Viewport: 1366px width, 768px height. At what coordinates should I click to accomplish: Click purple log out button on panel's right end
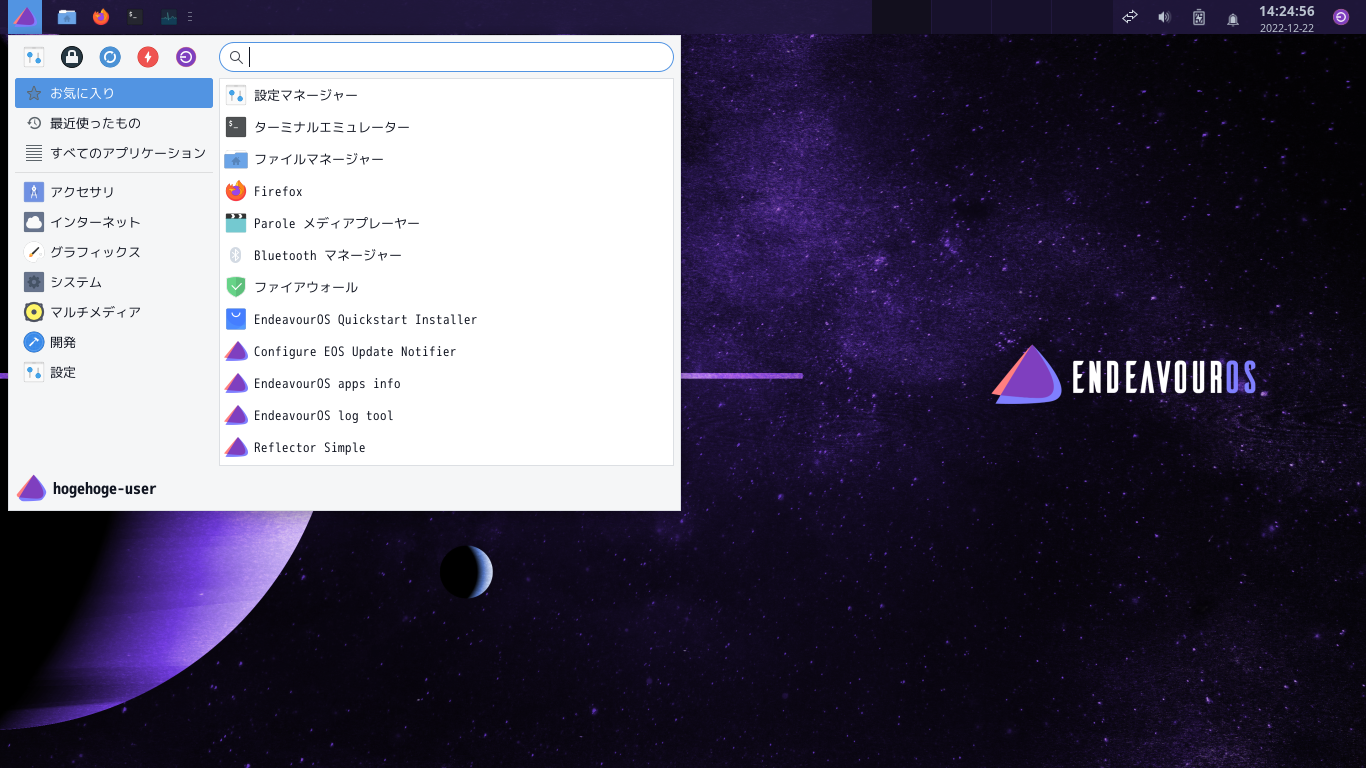[x=1341, y=16]
